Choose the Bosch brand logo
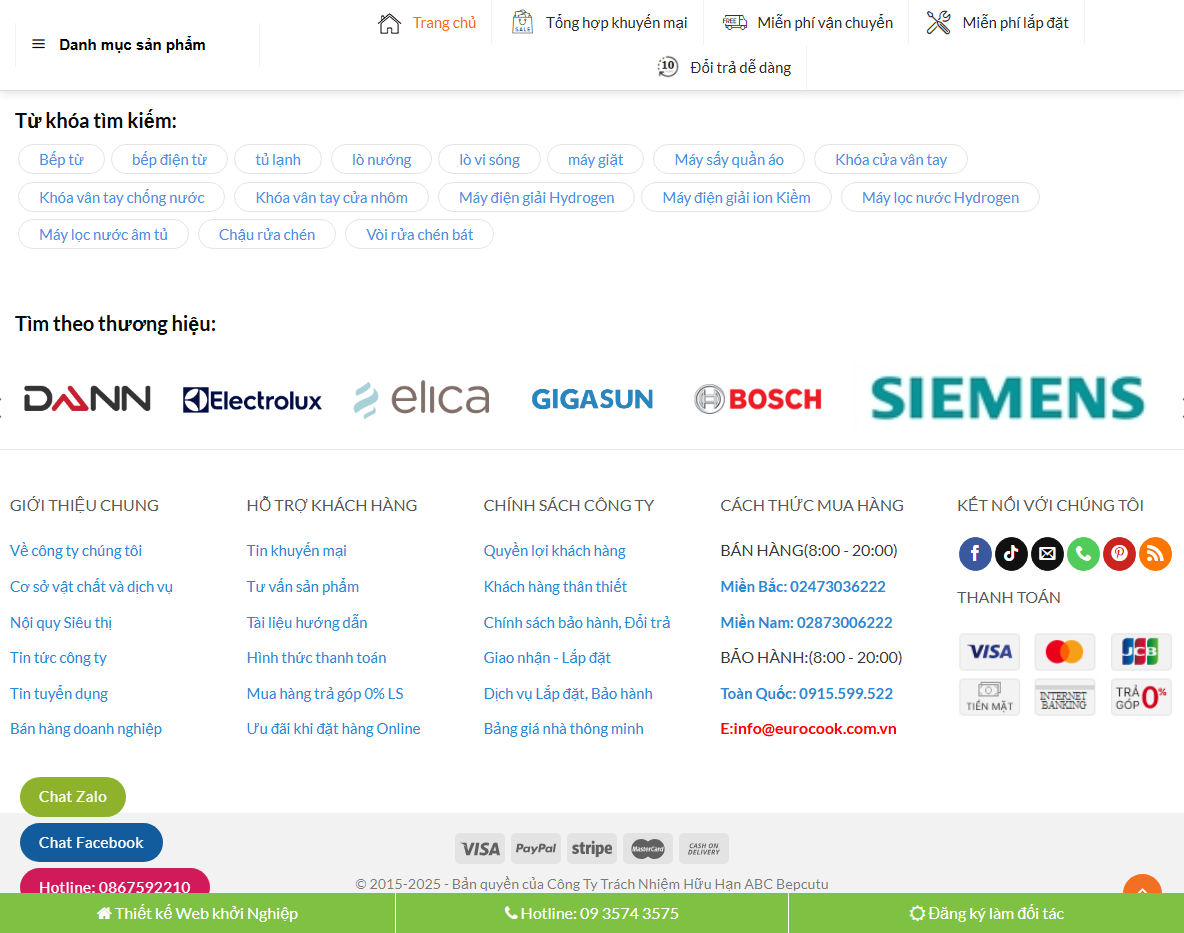1184x933 pixels. [758, 399]
